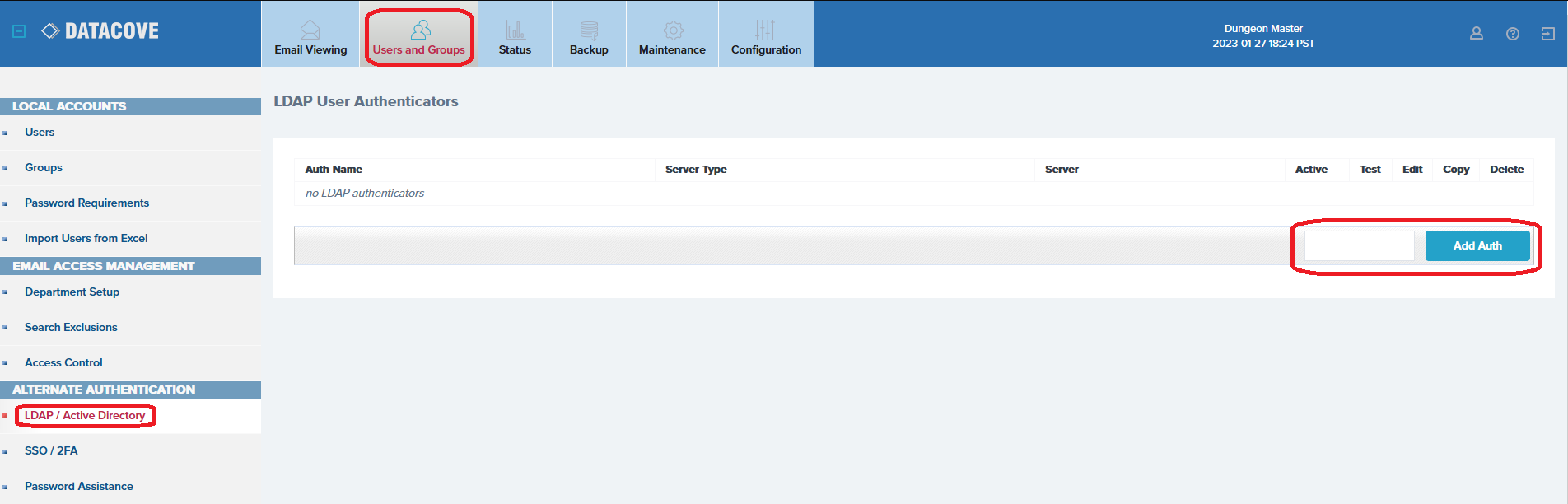
Task: Open the user profile icon
Action: 1476,34
